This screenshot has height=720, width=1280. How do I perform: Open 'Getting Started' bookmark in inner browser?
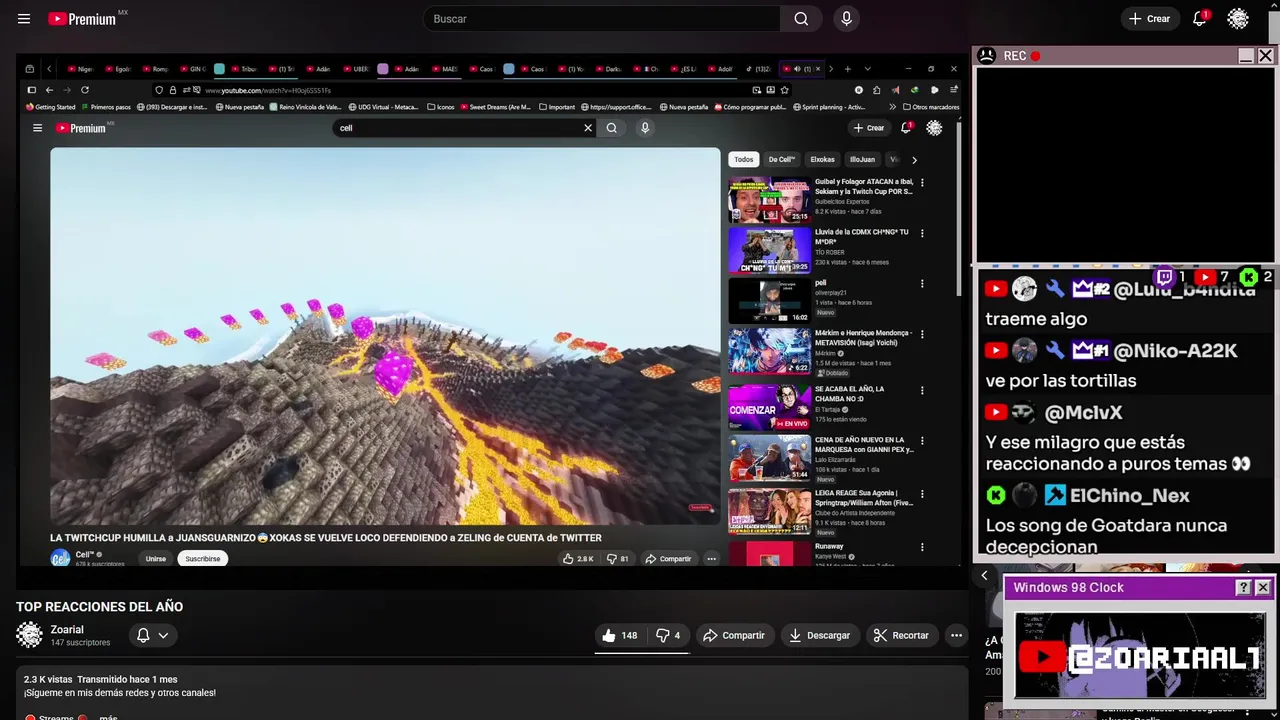click(x=51, y=107)
